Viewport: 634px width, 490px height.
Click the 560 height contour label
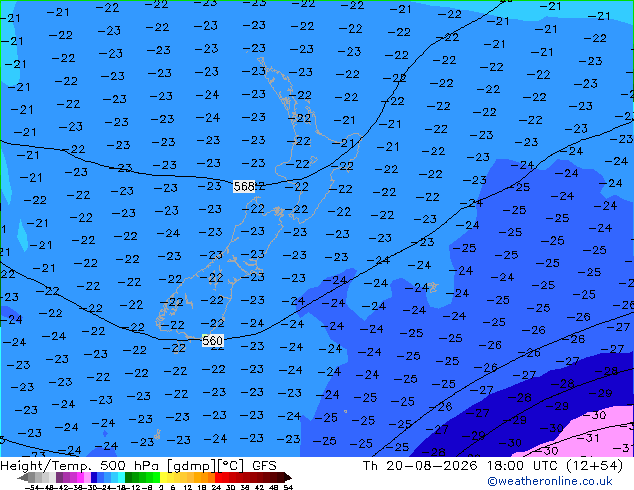tap(212, 341)
